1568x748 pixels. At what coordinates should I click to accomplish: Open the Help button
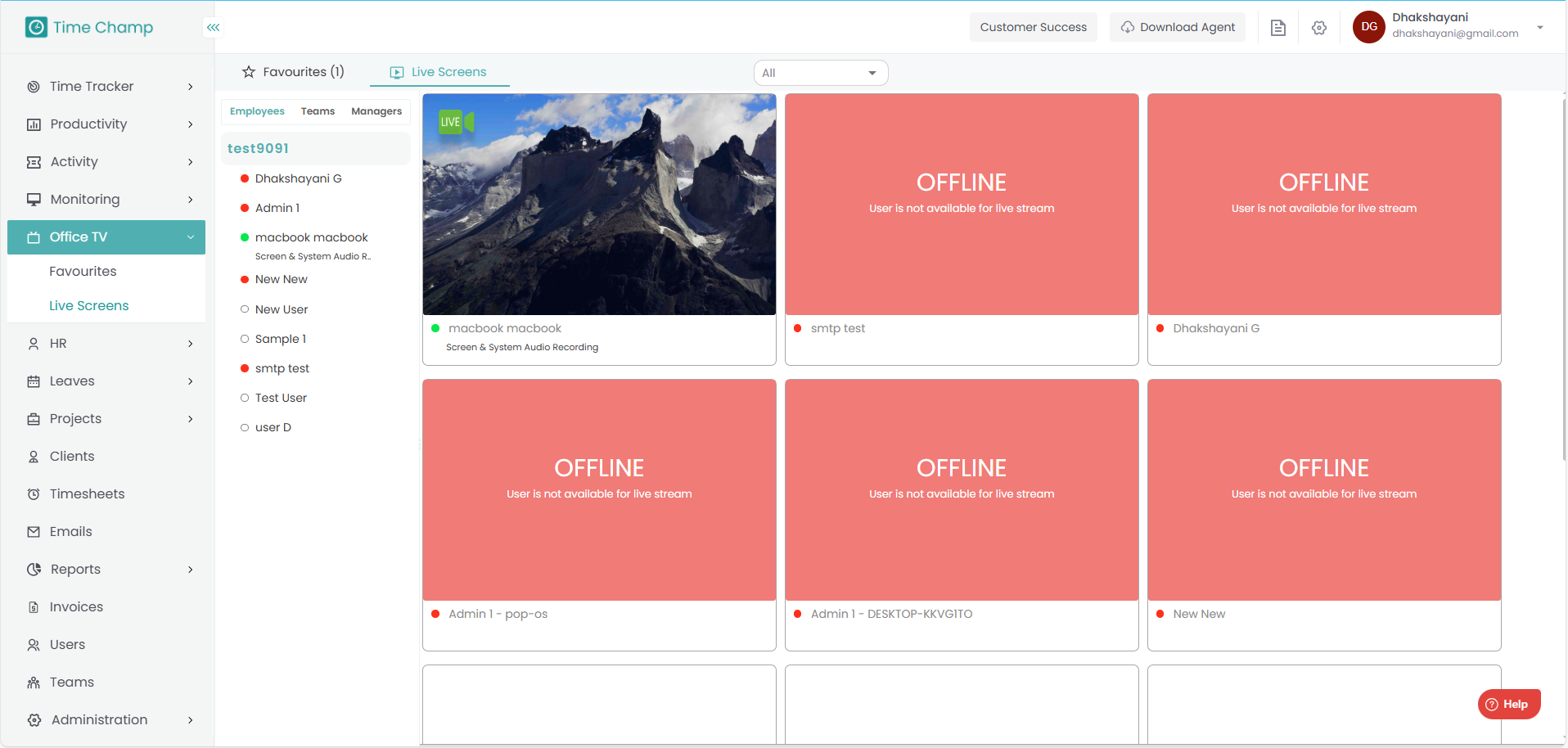pyautogui.click(x=1509, y=705)
